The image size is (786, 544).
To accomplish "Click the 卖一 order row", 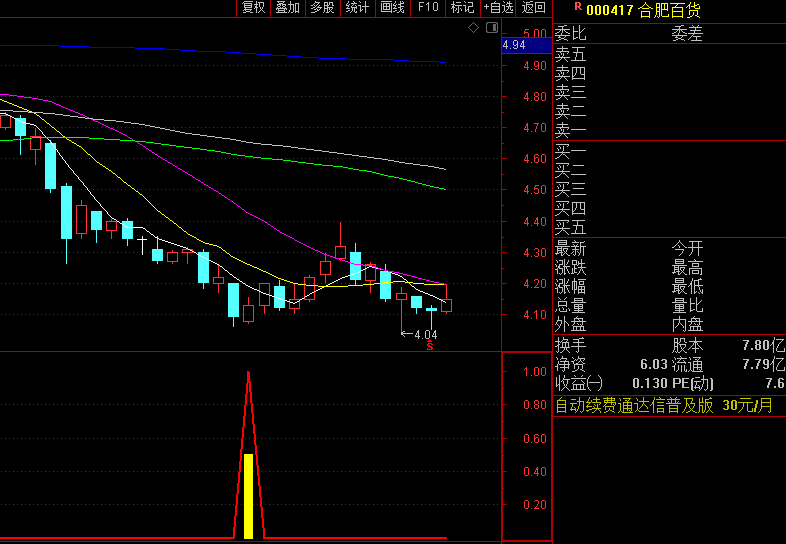I will (x=669, y=130).
